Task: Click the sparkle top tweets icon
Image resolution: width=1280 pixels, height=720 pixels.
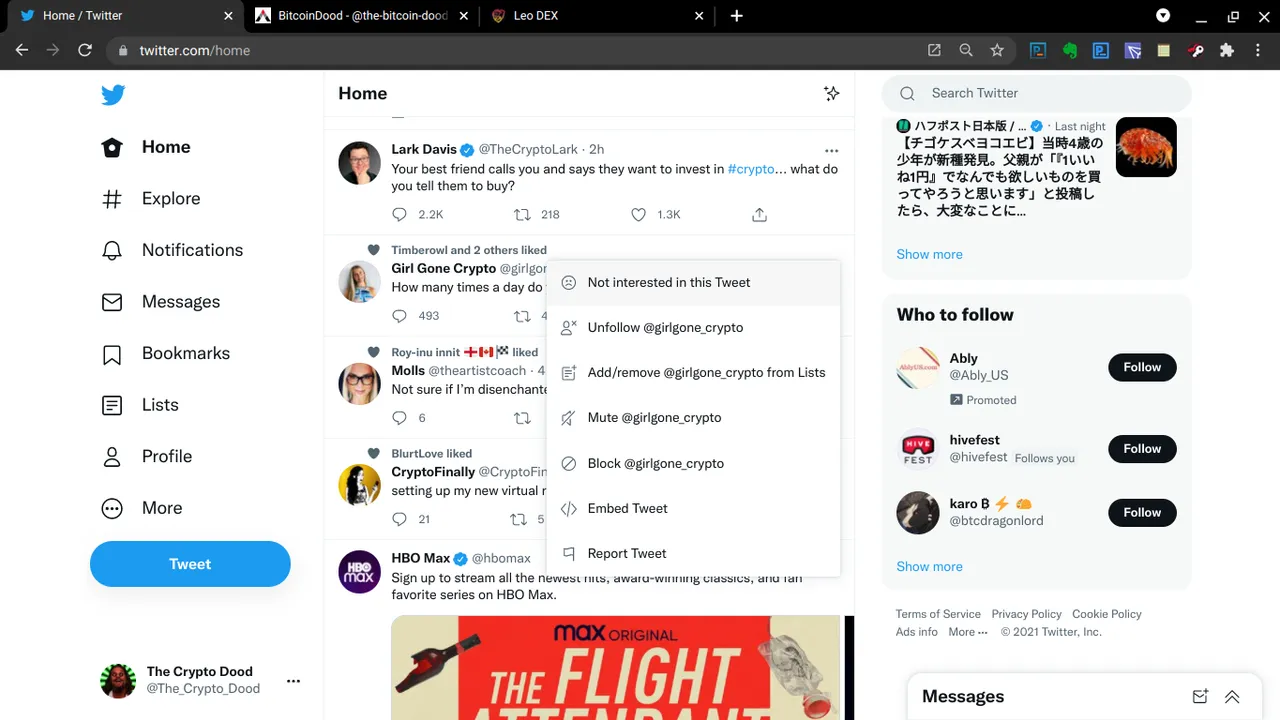Action: click(831, 93)
